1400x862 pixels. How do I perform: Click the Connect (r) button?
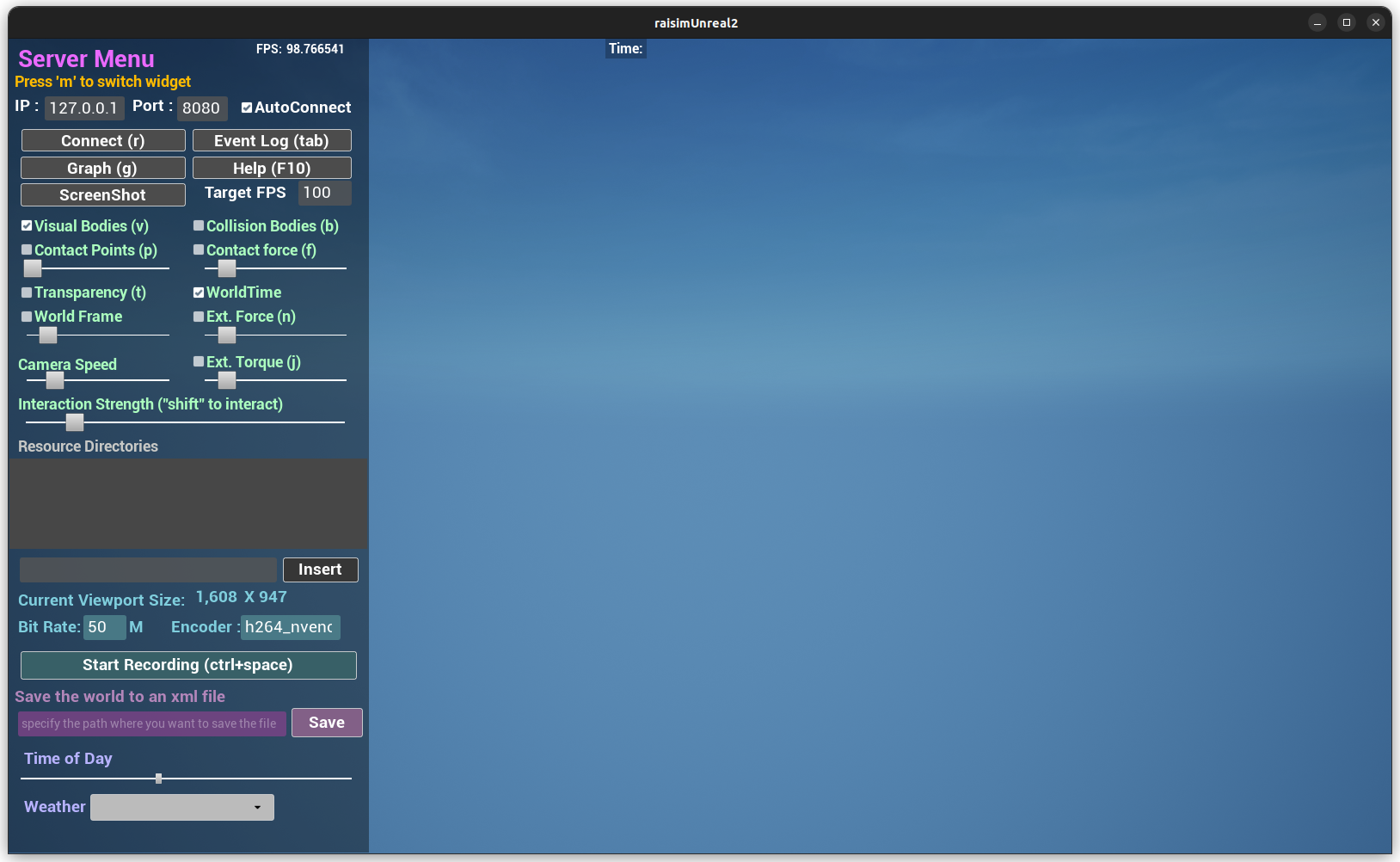tap(103, 141)
